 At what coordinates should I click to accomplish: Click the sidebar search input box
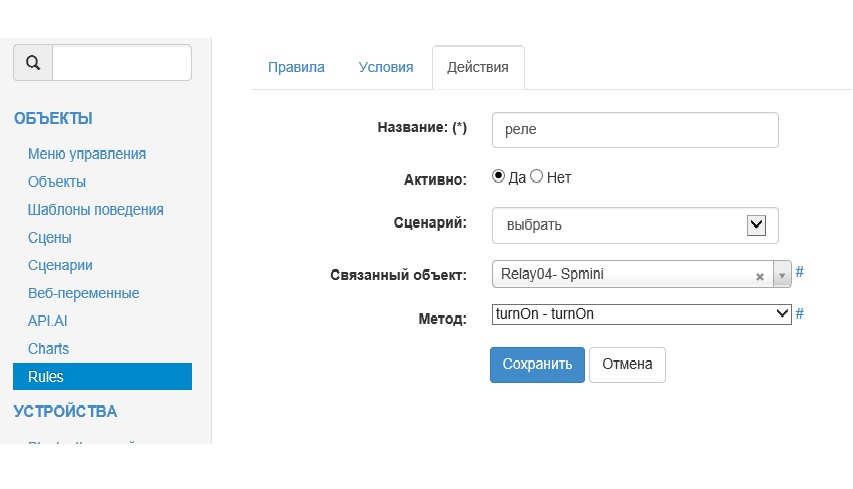(x=121, y=62)
